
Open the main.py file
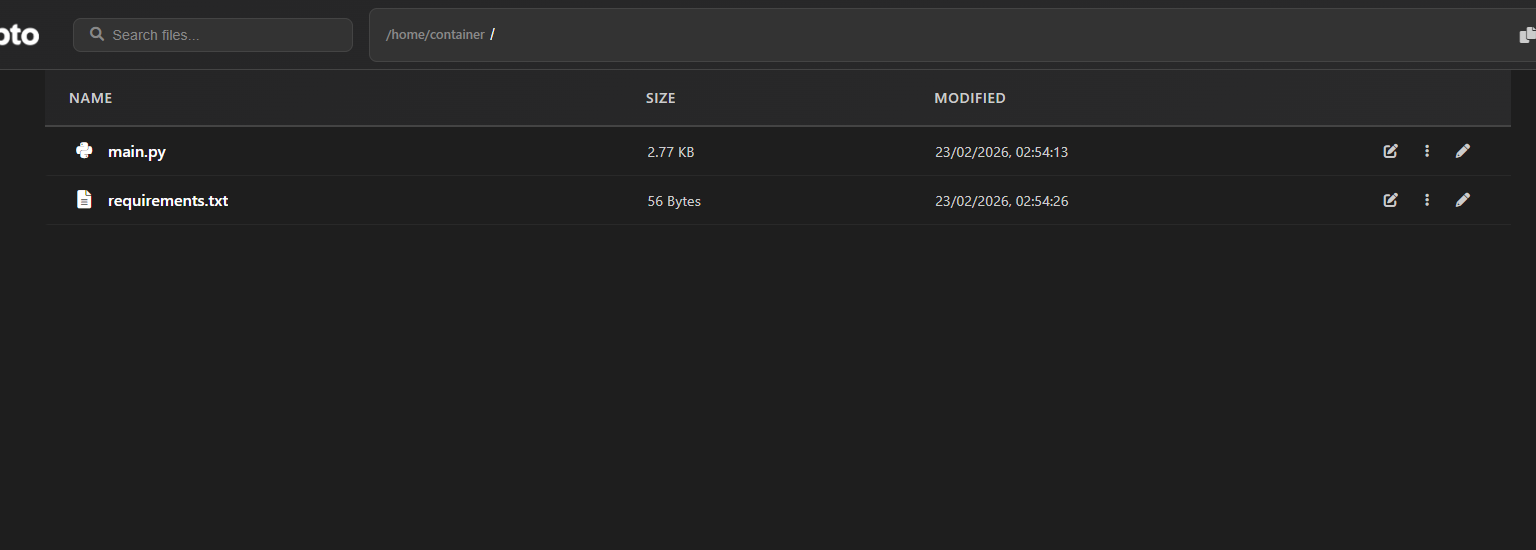(137, 152)
